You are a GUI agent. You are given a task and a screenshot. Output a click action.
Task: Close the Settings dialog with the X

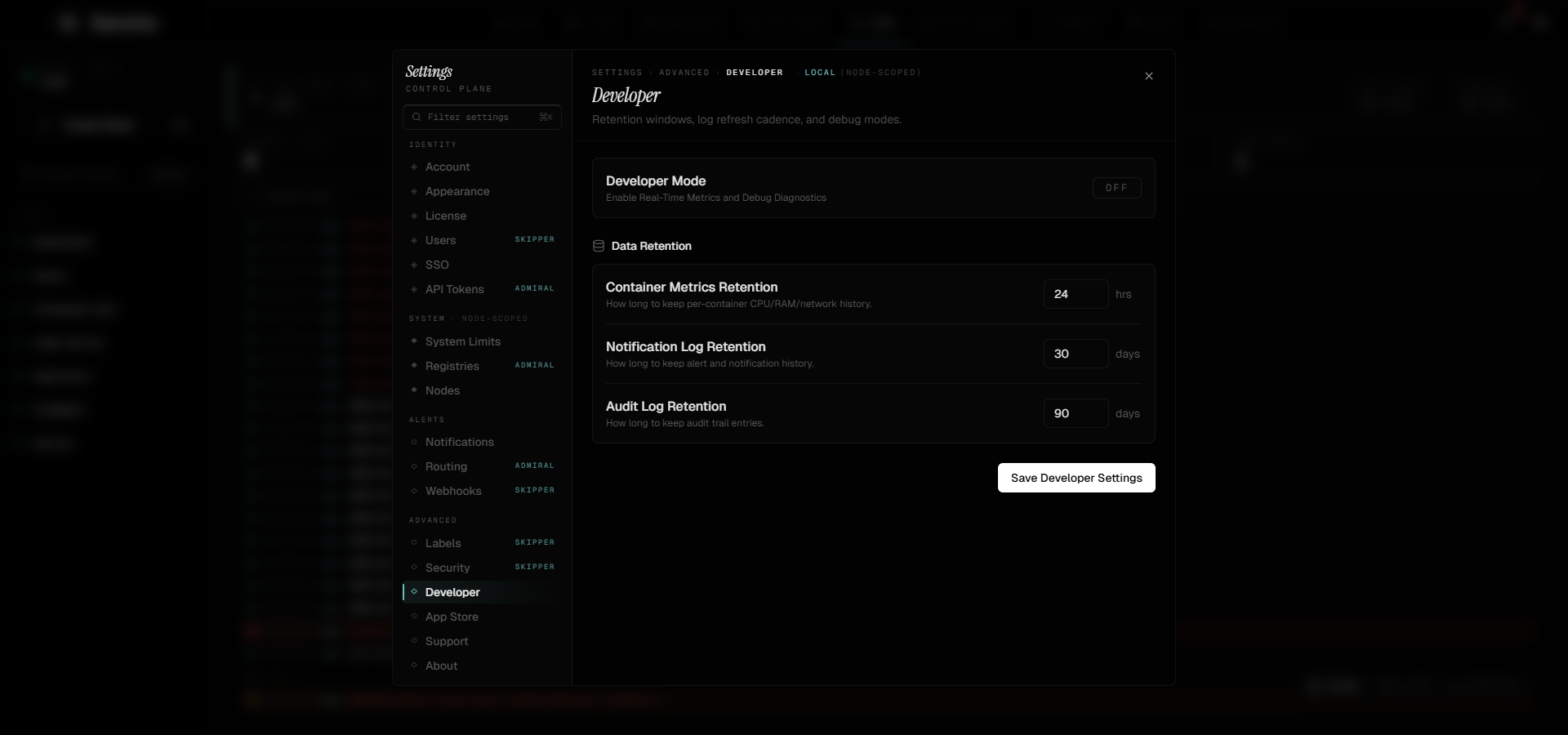pyautogui.click(x=1149, y=76)
